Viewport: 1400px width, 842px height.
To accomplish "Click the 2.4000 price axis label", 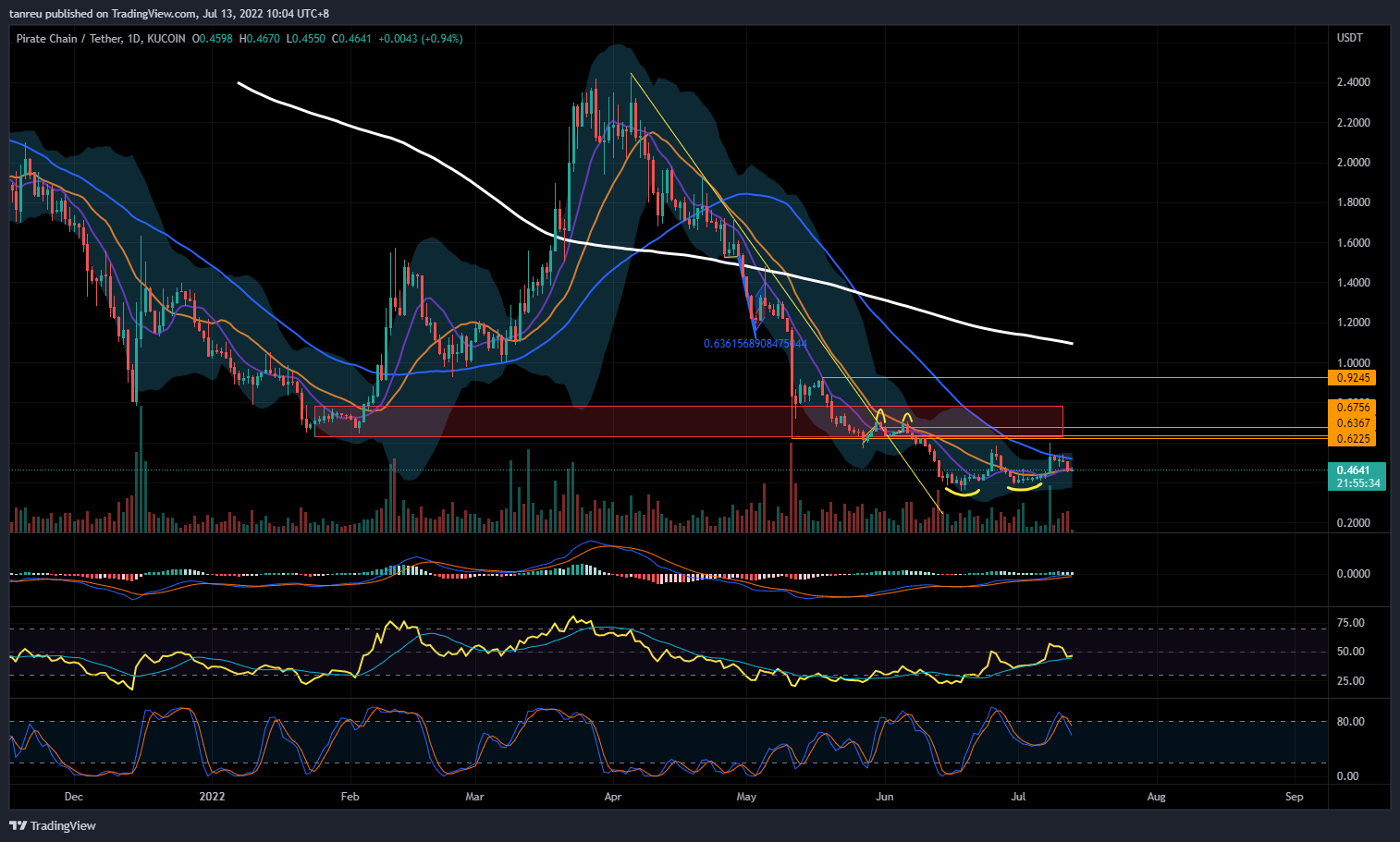I will point(1354,82).
